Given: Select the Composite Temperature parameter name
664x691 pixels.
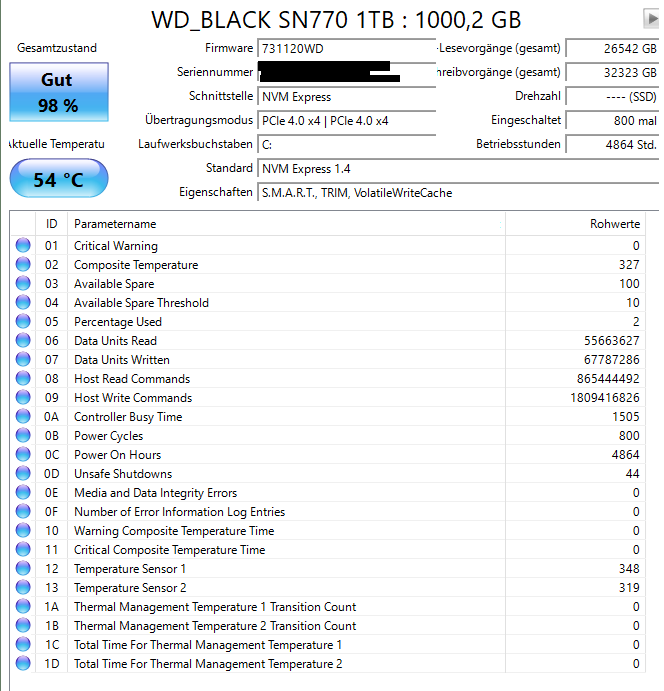Looking at the screenshot, I should (x=136, y=265).
